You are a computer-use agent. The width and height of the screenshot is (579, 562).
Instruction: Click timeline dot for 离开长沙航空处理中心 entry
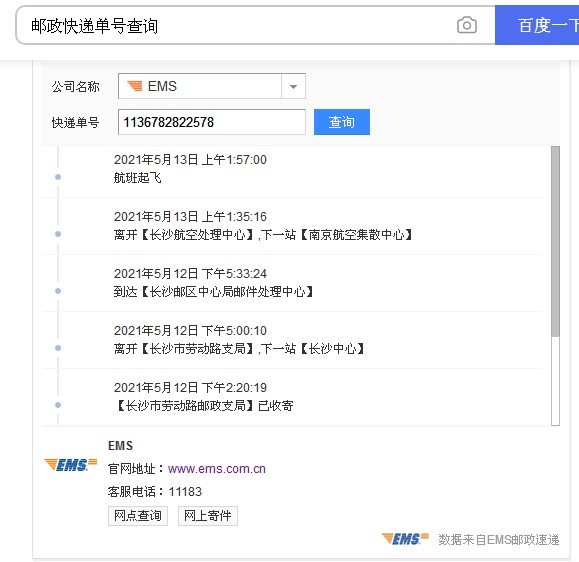(x=58, y=234)
